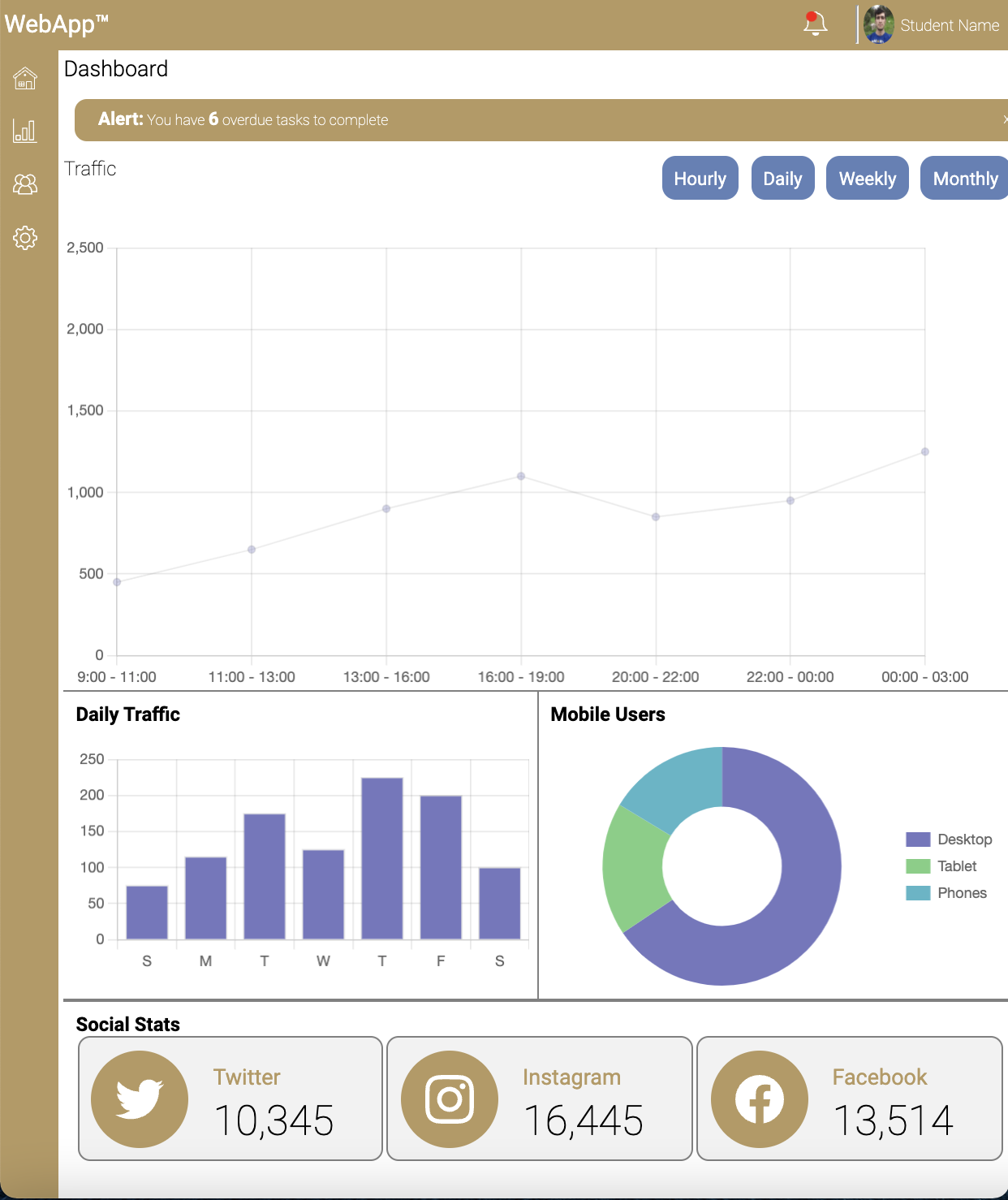Select the Weekly traffic filter
1008x1200 pixels.
(867, 178)
